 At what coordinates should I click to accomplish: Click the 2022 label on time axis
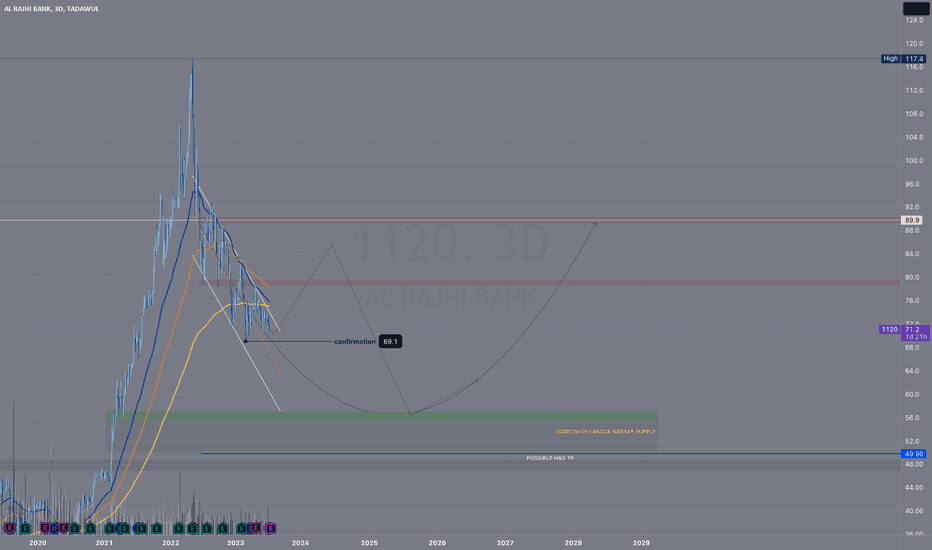171,543
